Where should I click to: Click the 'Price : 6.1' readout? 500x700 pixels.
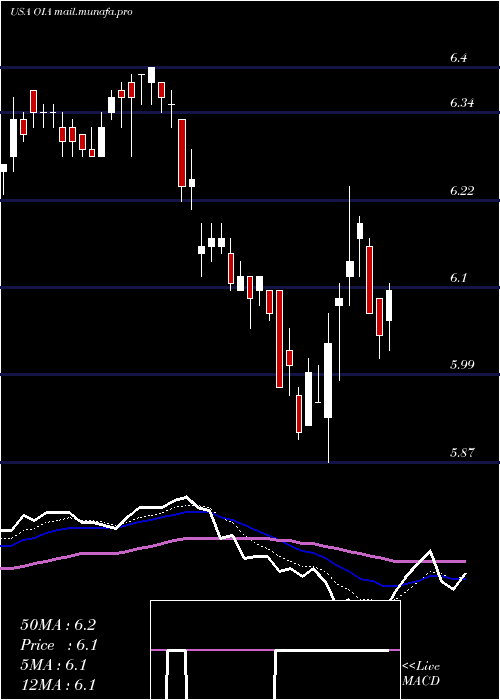[x=59, y=645]
